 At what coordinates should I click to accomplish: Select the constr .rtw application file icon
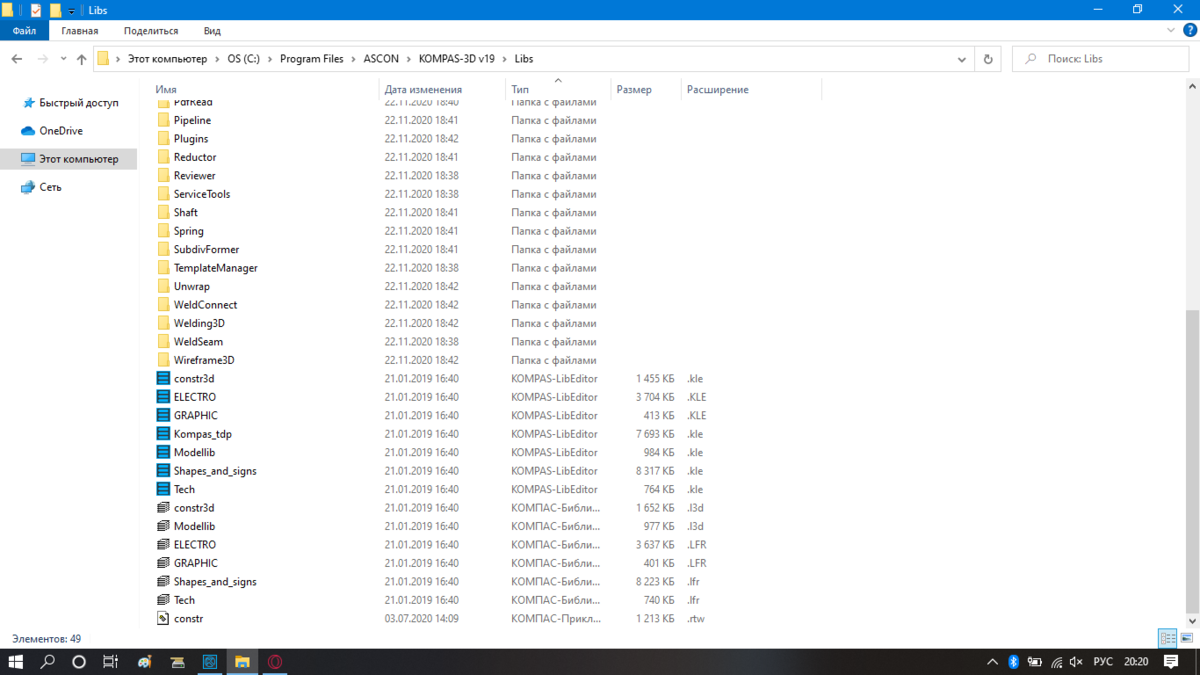(164, 618)
